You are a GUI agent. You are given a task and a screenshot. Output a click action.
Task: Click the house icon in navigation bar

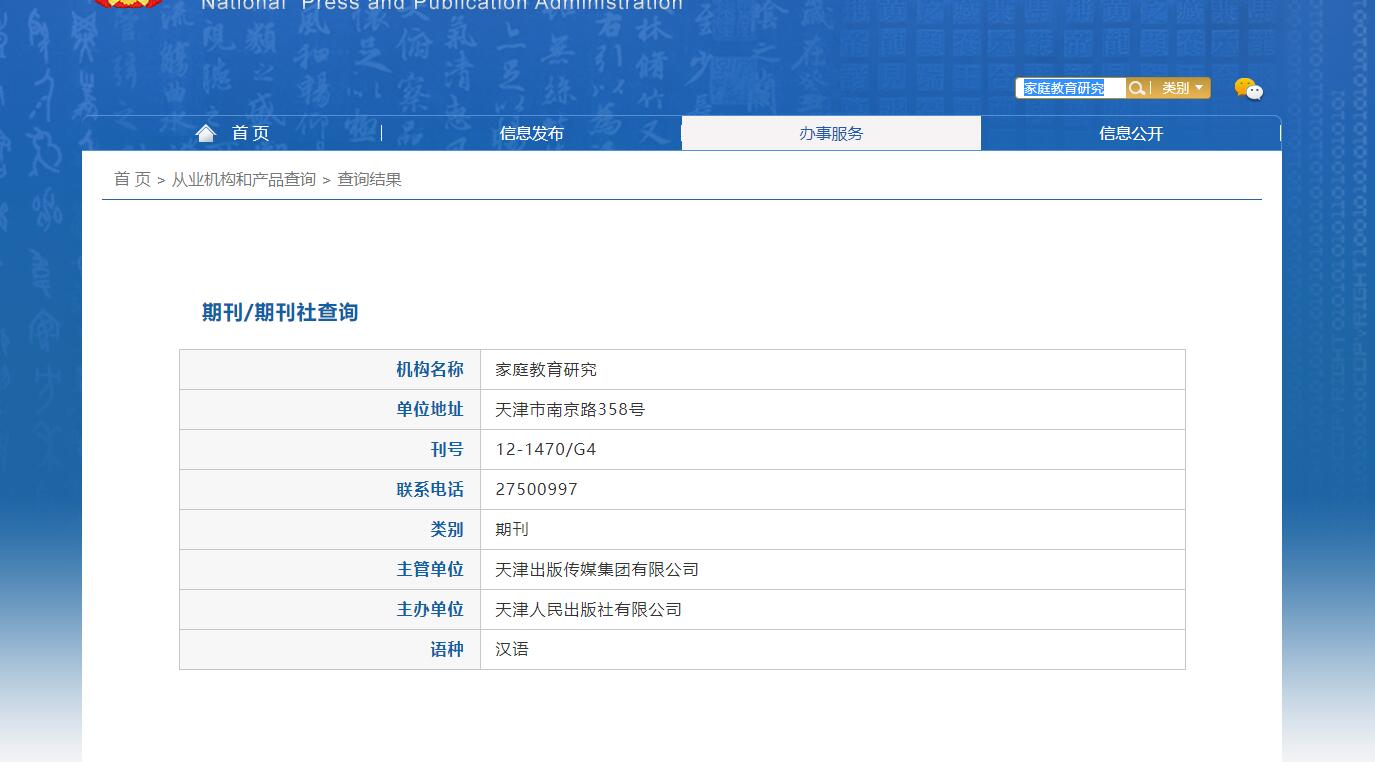point(206,133)
